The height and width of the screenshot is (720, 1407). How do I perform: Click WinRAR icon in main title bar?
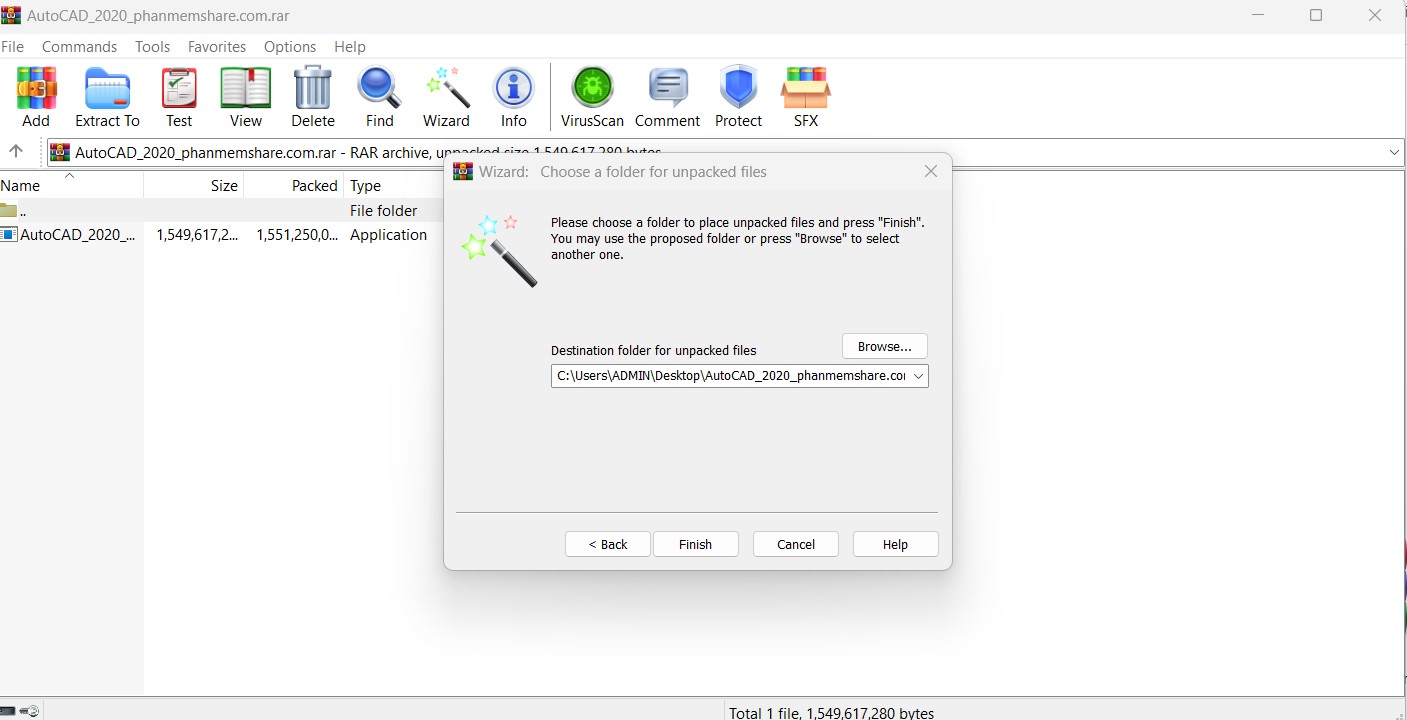pos(12,16)
